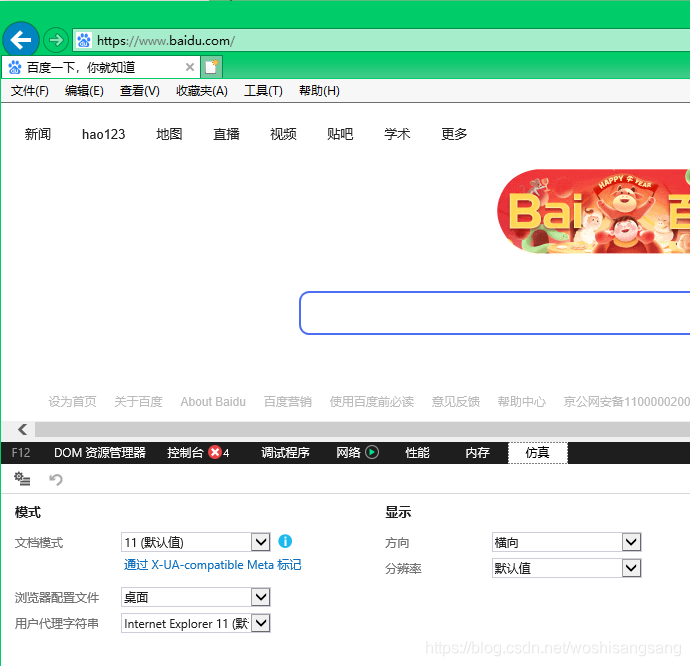Click the horizontal scrollbar track
The height and width of the screenshot is (666, 690).
pos(362,429)
